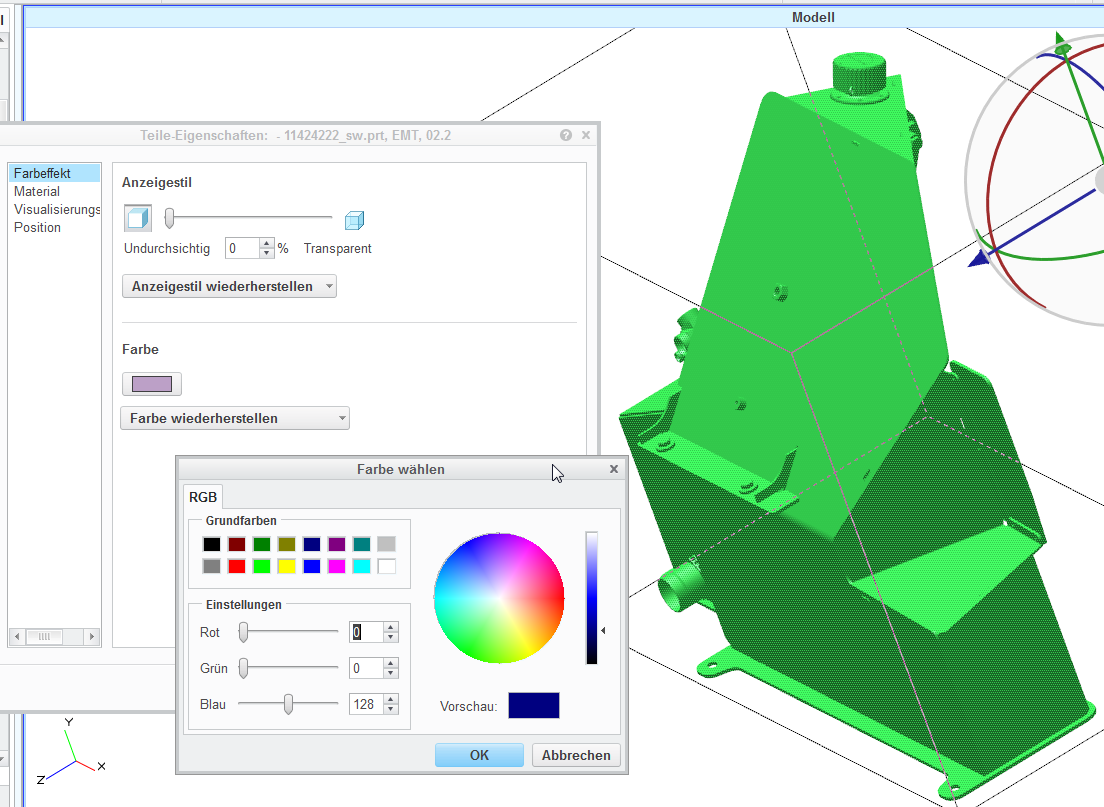The width and height of the screenshot is (1104, 807).
Task: Open help for the Teile-Eigenschaften dialog
Action: click(566, 135)
